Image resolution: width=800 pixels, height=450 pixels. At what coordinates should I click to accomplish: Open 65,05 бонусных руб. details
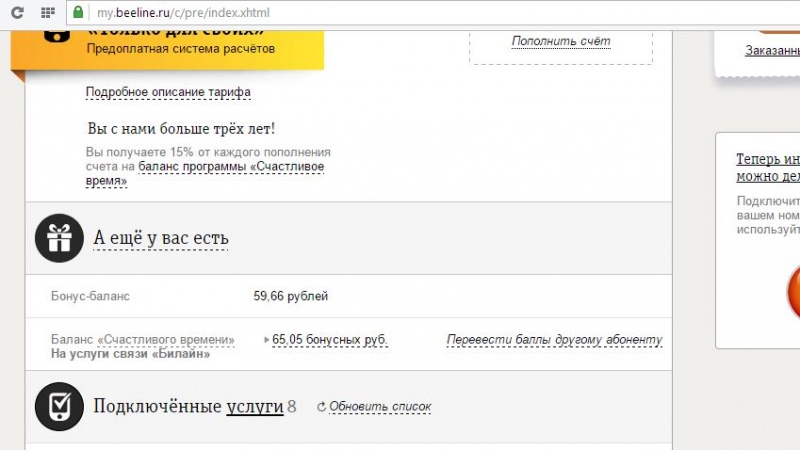(x=330, y=340)
